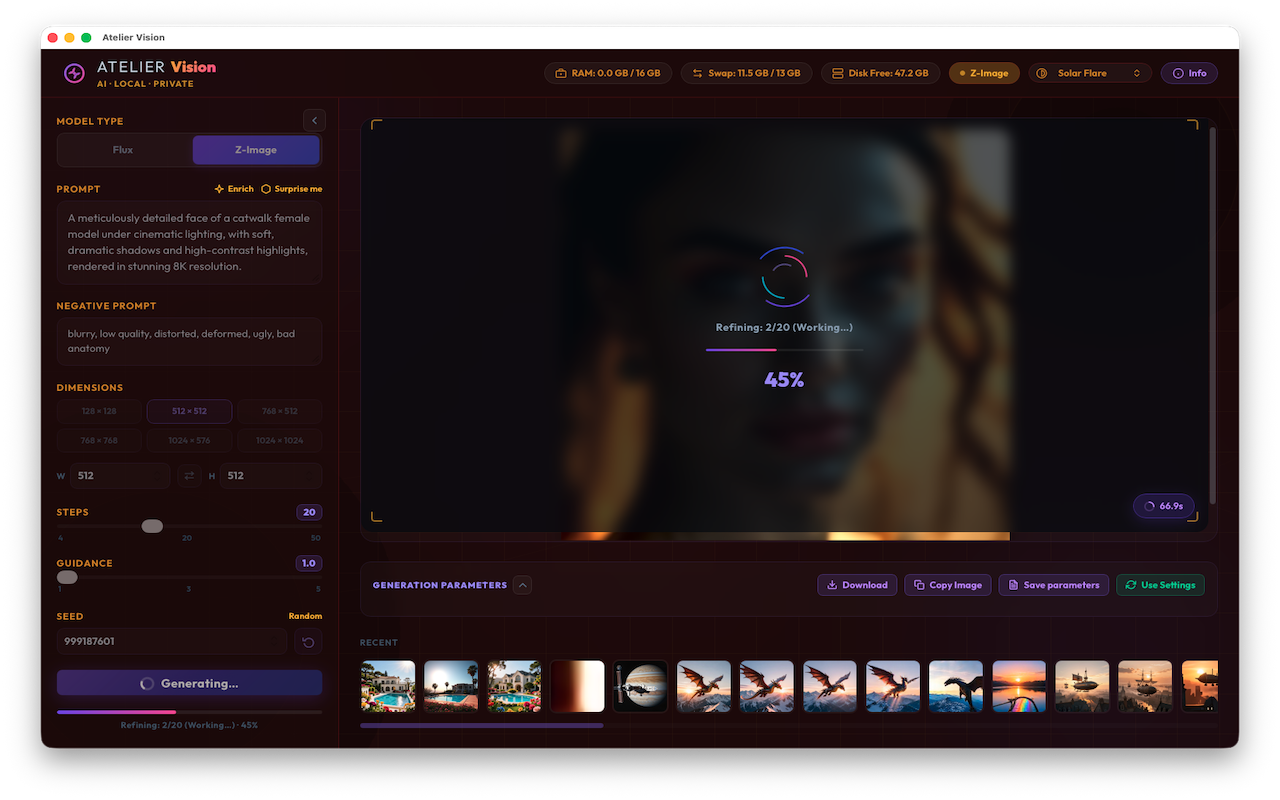
Task: Choose the 128 × 128 dimension preset
Action: click(99, 411)
